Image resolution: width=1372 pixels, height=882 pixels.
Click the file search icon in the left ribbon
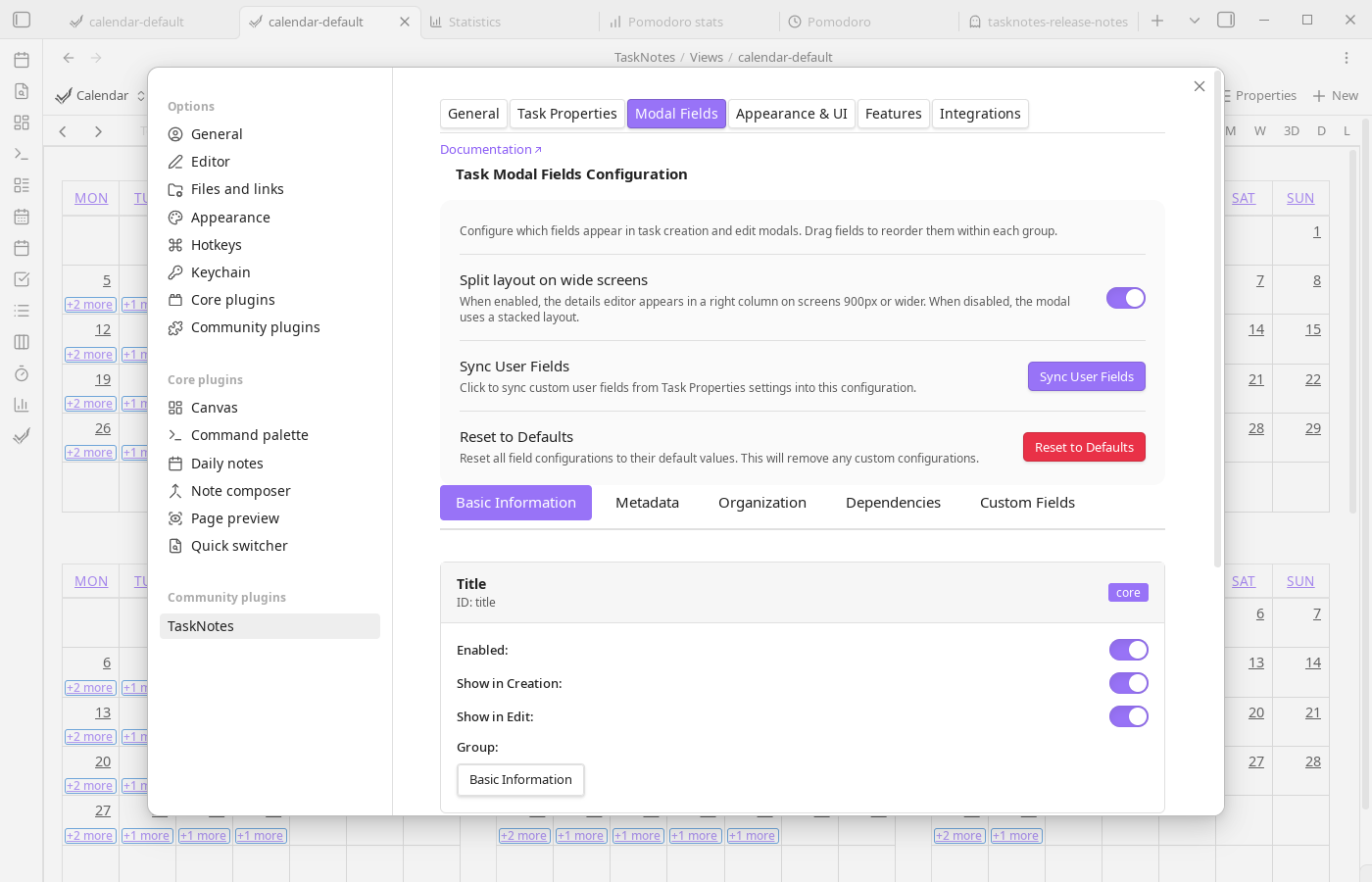22,91
